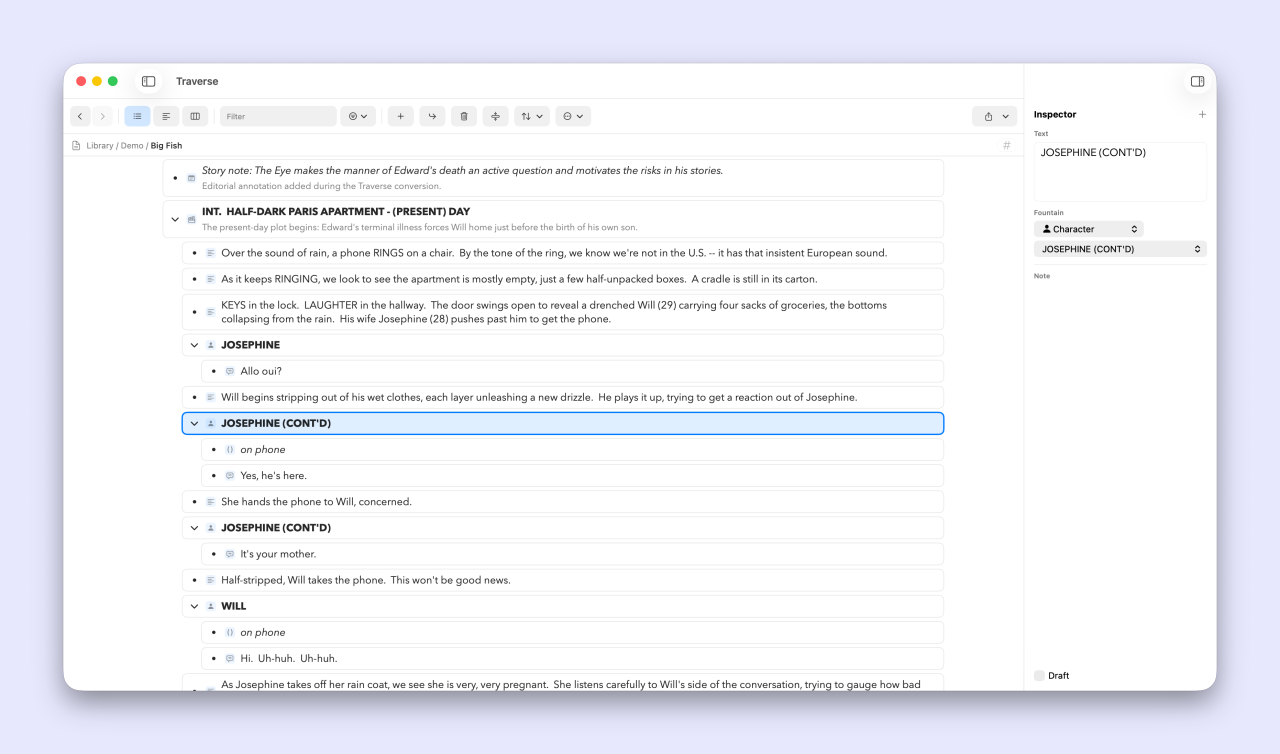Screen dimensions: 1280x754
Task: Click the dialogue icon beside 'Yes, he's here.'
Action: pyautogui.click(x=230, y=476)
